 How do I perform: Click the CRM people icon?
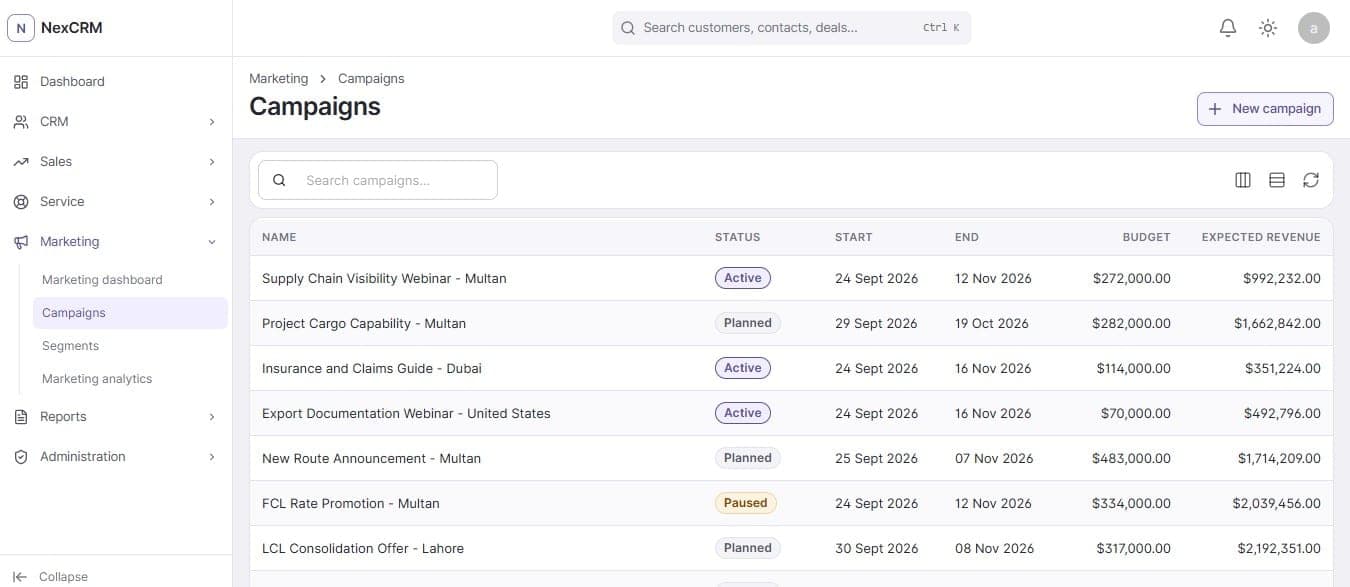click(x=21, y=122)
